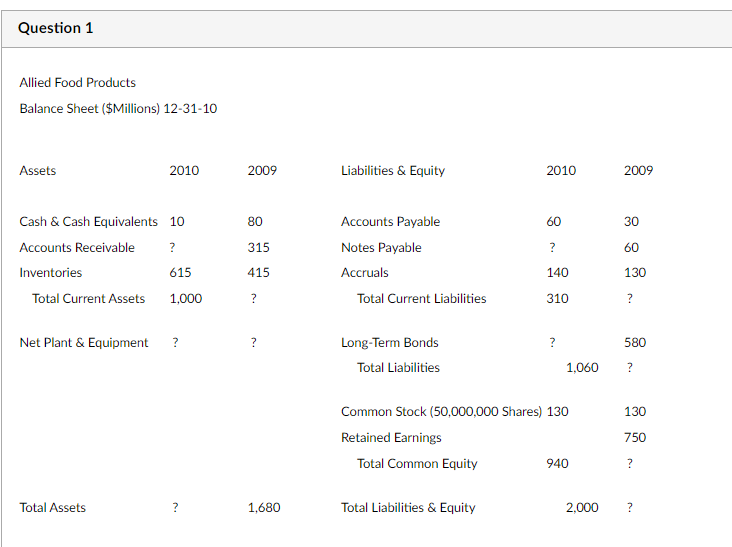
Task: Select Common Stock 2009 value 130
Action: [x=635, y=412]
